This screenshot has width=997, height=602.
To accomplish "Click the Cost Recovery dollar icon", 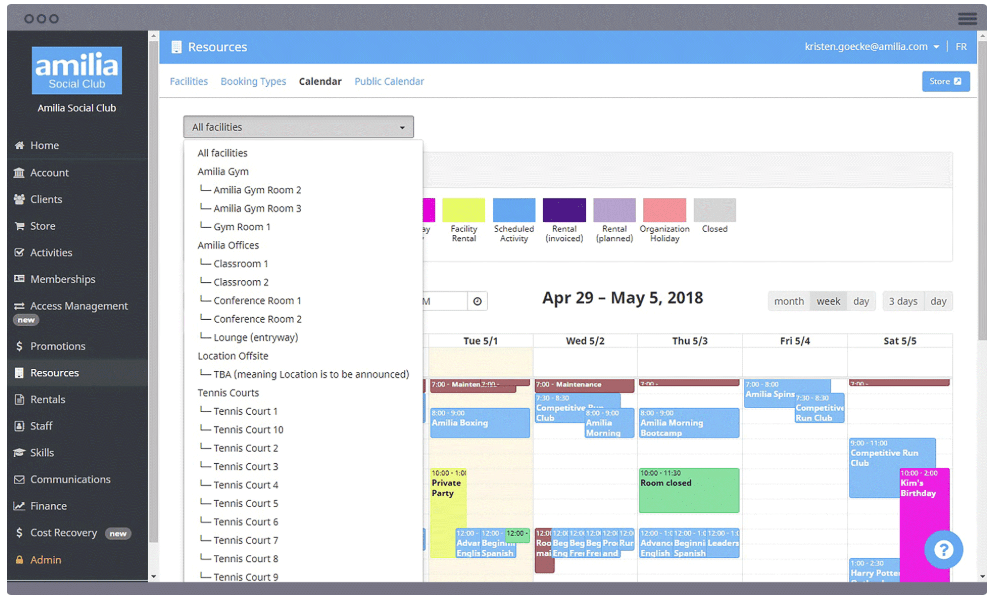I will coord(19,533).
